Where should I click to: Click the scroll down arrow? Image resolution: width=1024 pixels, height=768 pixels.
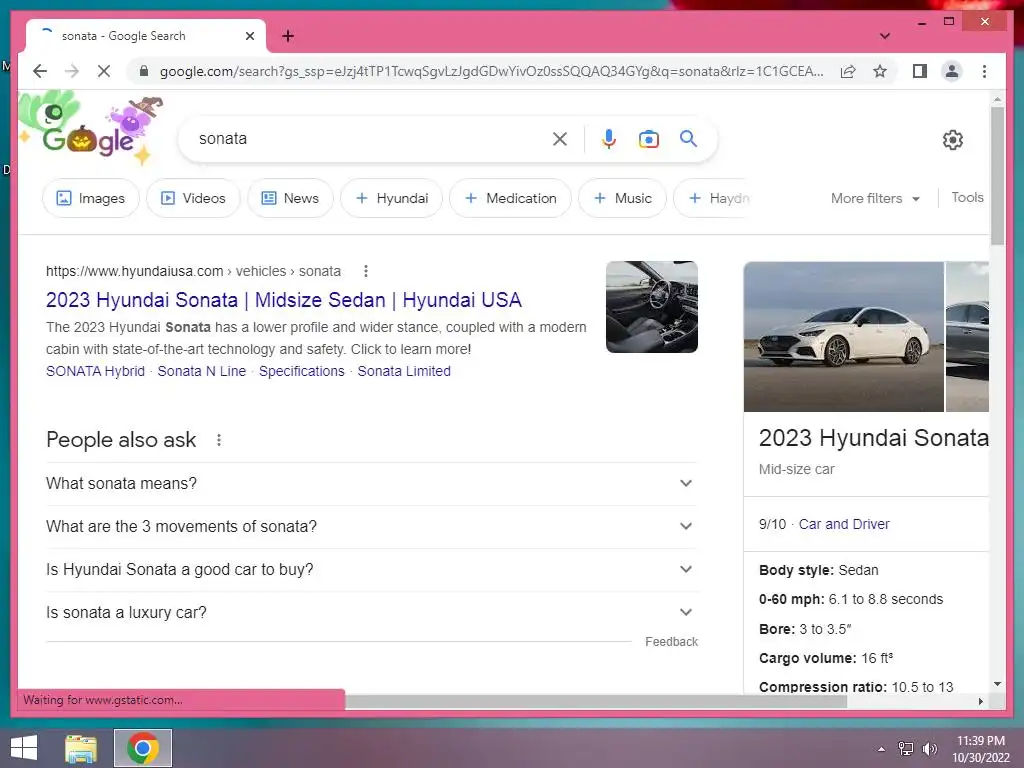[997, 684]
